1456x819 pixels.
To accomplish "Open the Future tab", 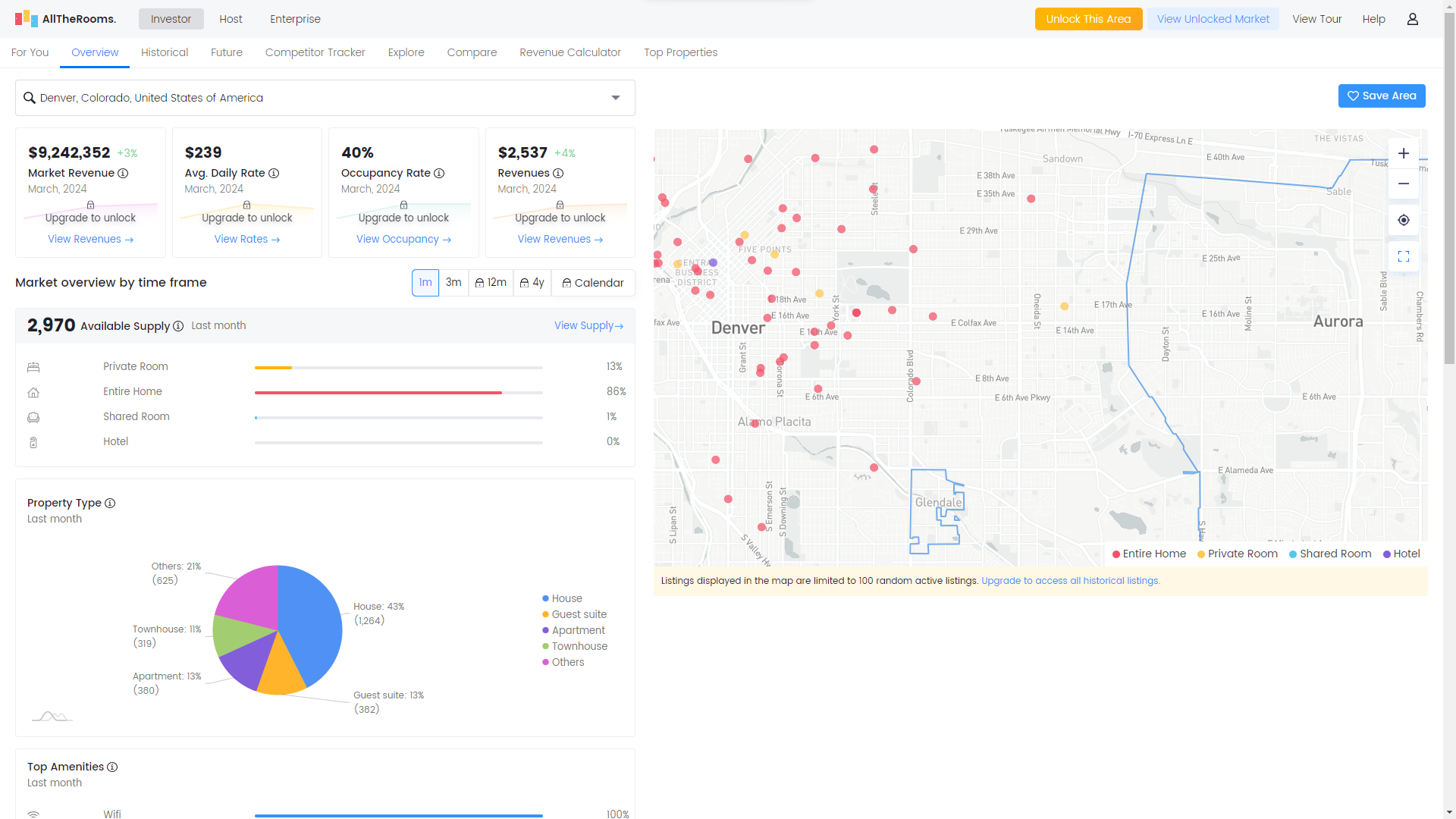I will pos(227,52).
